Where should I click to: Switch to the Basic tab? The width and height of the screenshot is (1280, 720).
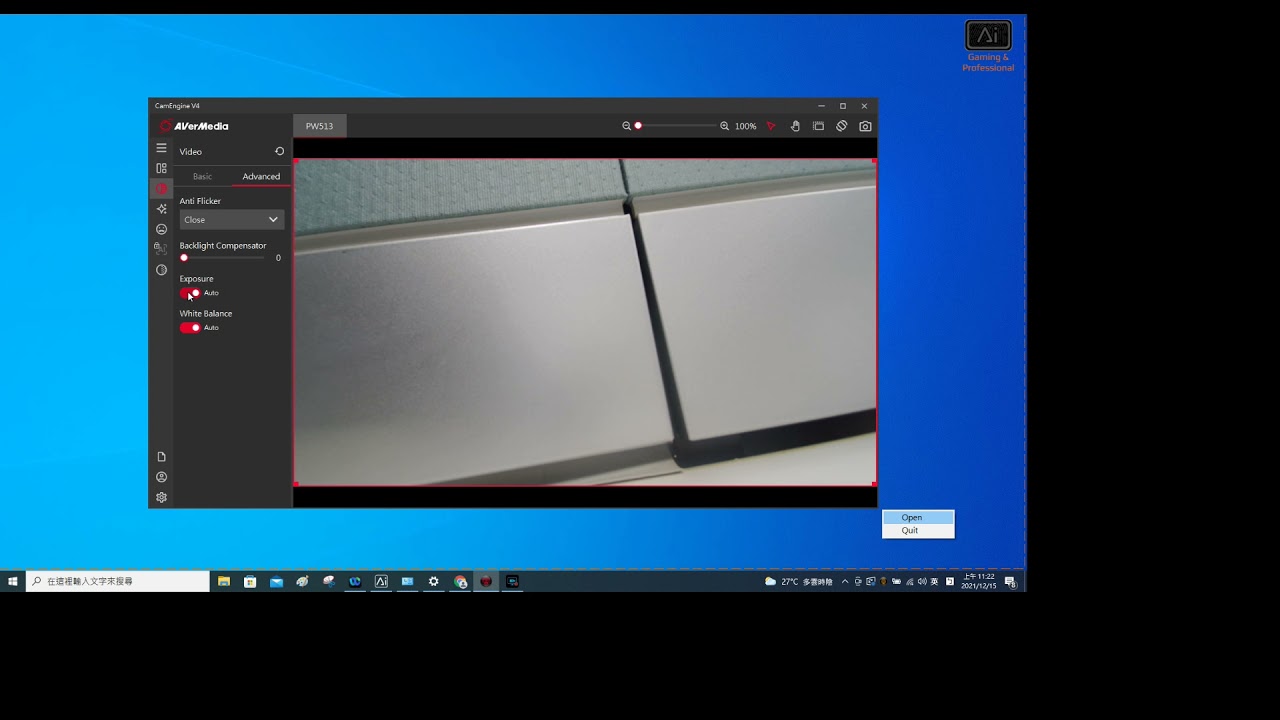point(202,176)
